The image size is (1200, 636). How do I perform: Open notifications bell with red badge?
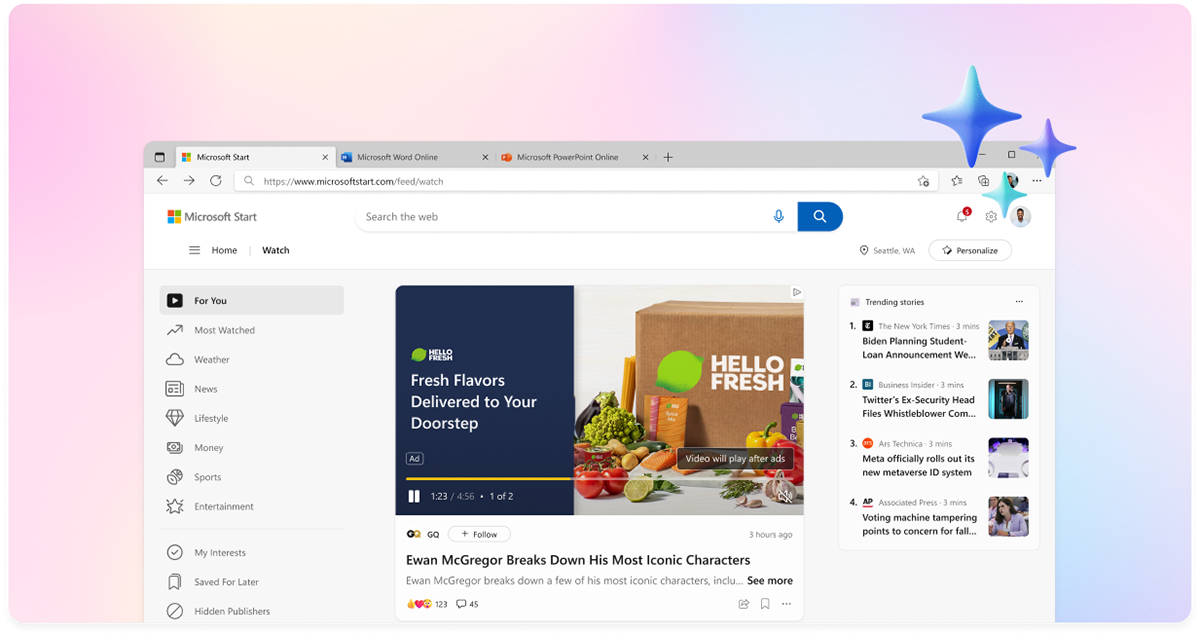963,216
